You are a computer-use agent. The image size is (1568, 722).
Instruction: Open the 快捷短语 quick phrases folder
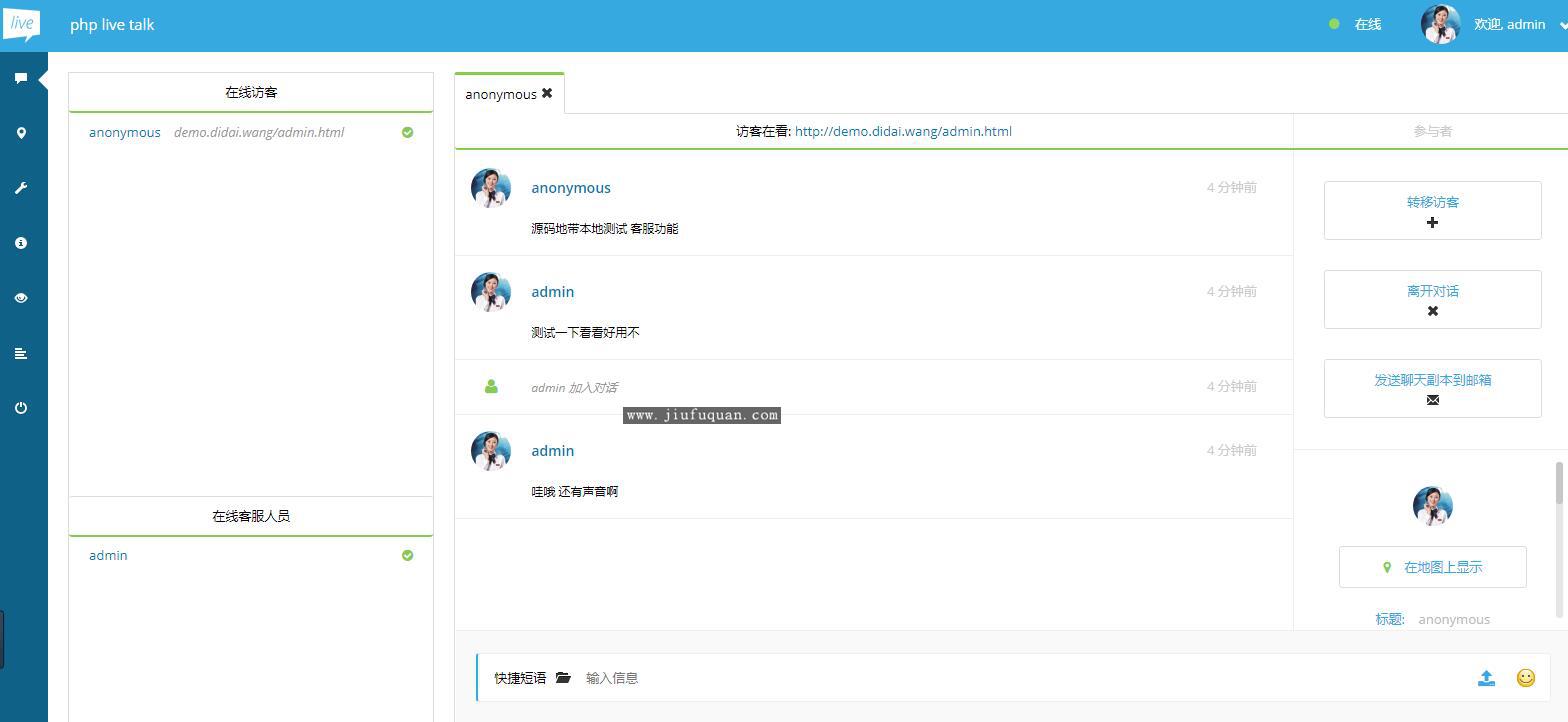tap(563, 678)
